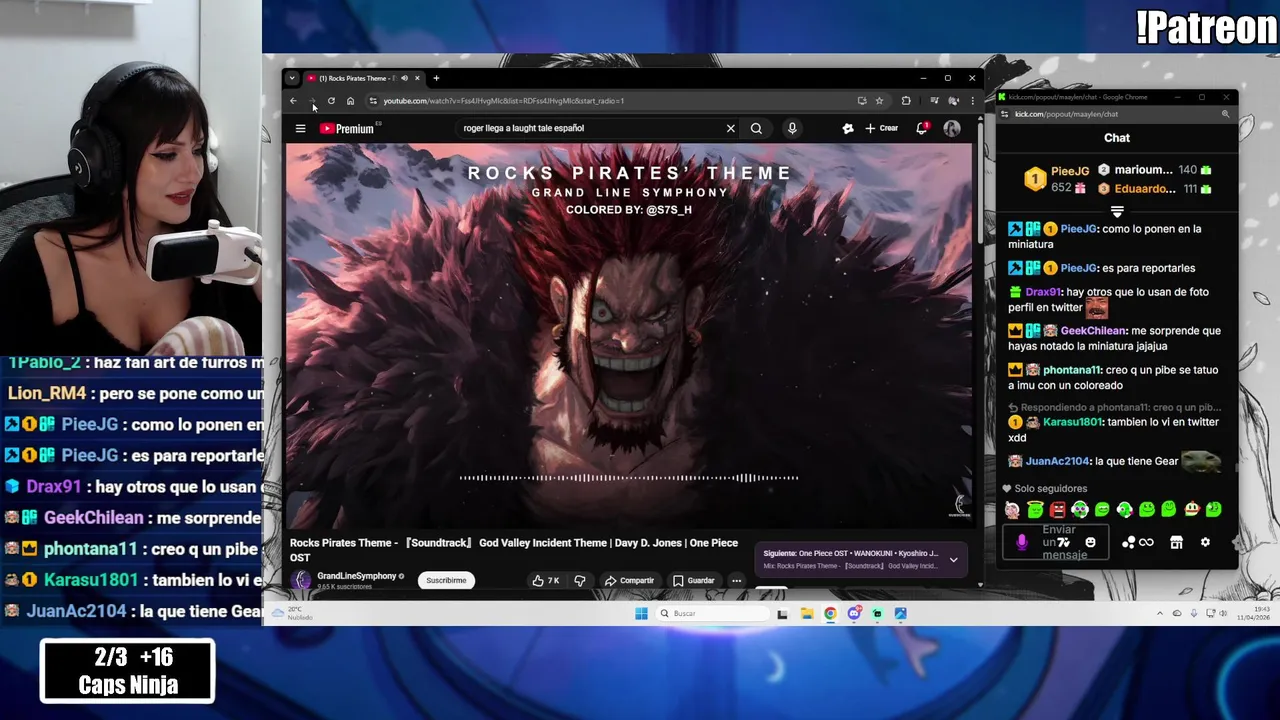Screen dimensions: 1280x720
Task: Dislike the video with thumbs down
Action: tap(579, 580)
